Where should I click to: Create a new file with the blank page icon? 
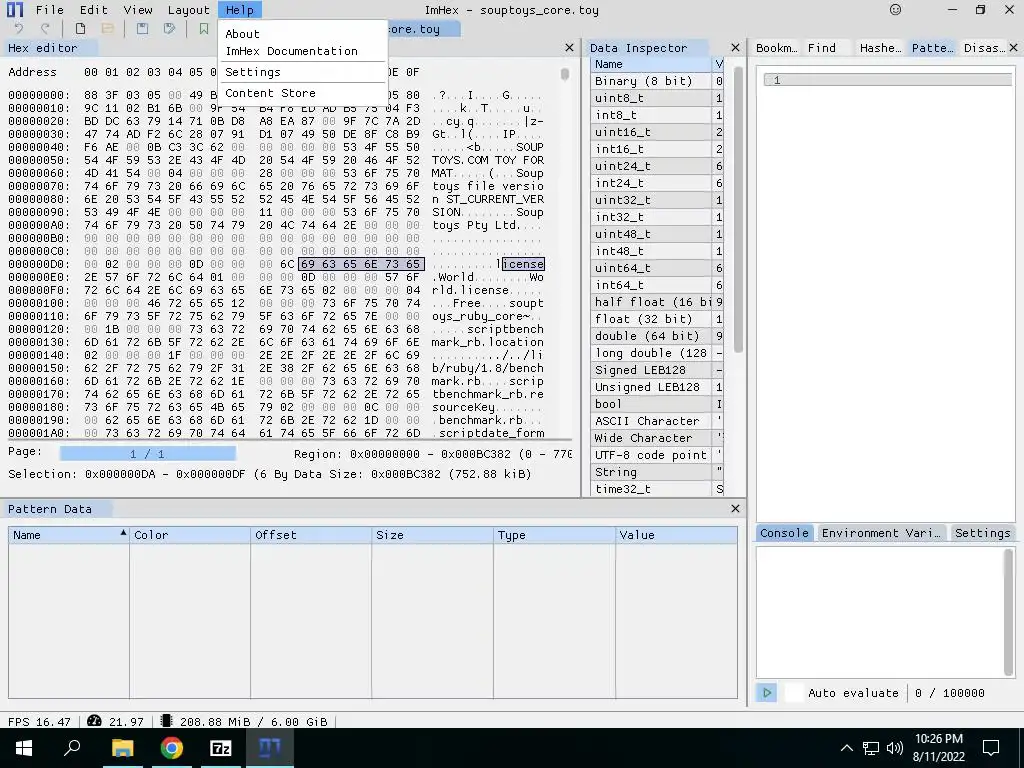[80, 29]
